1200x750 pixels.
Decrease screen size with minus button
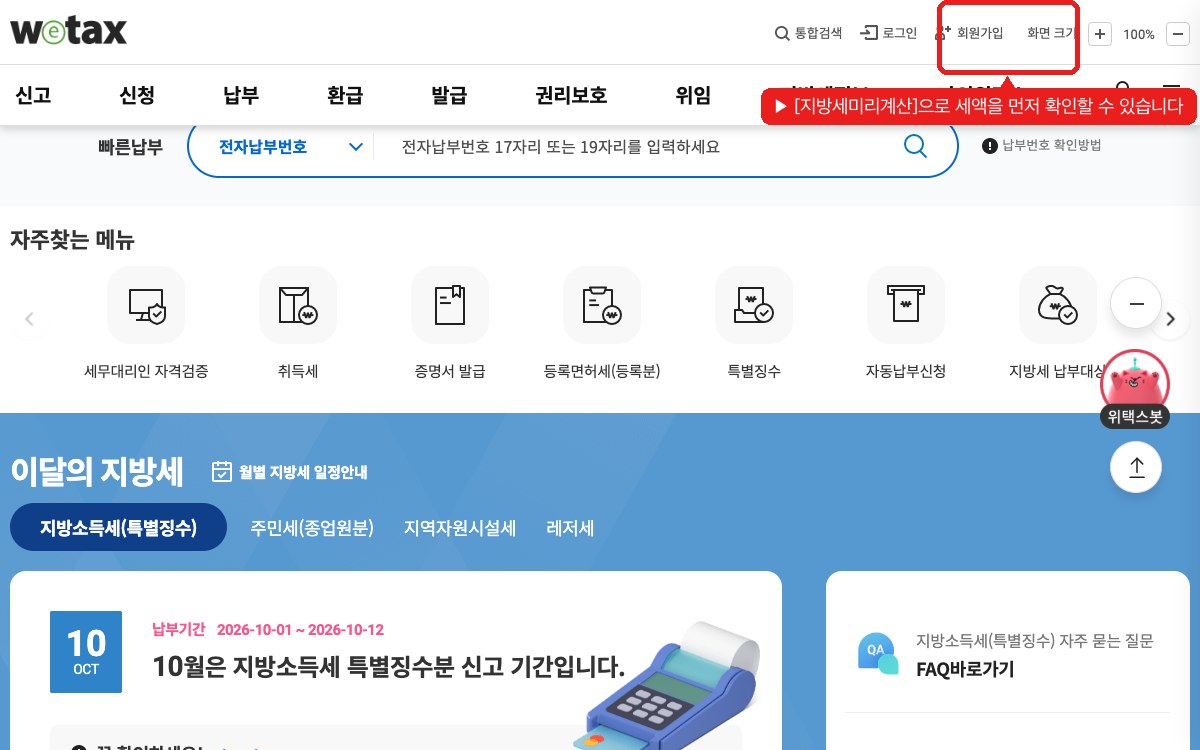pyautogui.click(x=1176, y=34)
